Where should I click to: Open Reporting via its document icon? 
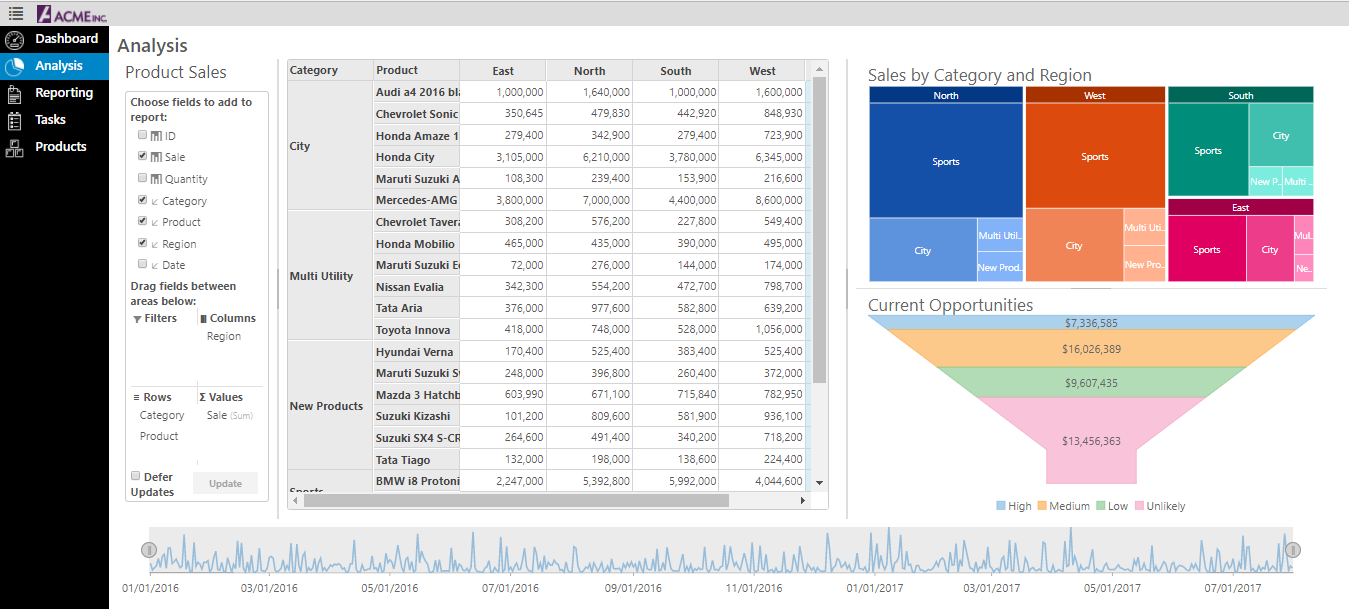click(15, 94)
